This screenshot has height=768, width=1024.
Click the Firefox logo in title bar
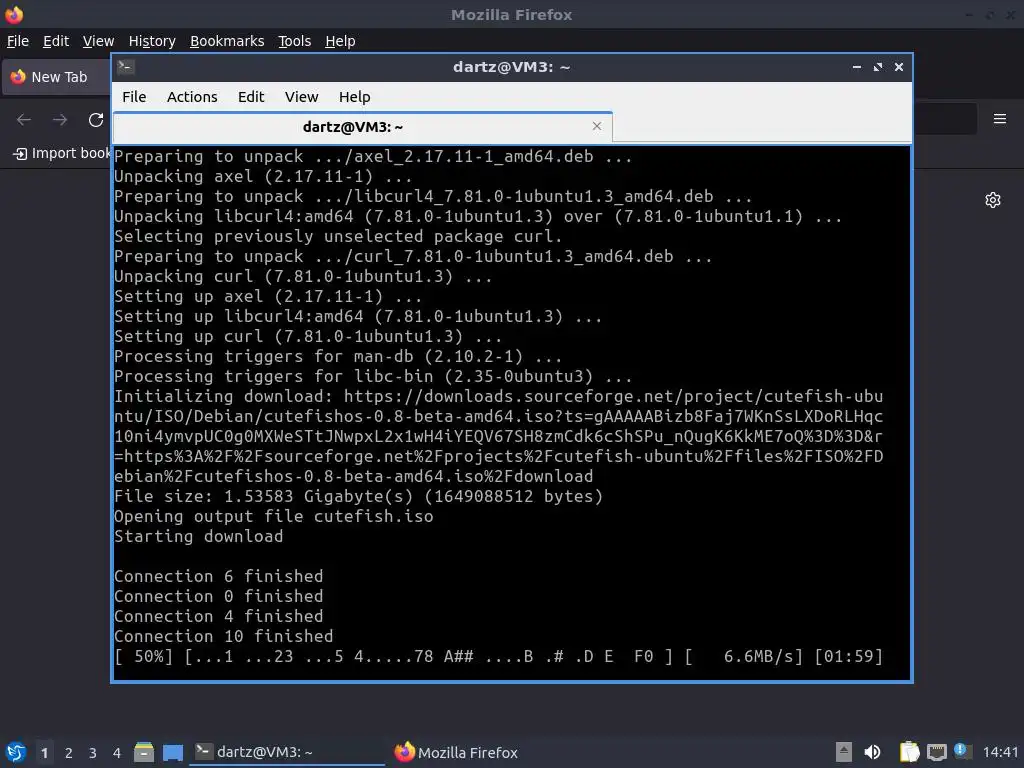[x=14, y=14]
